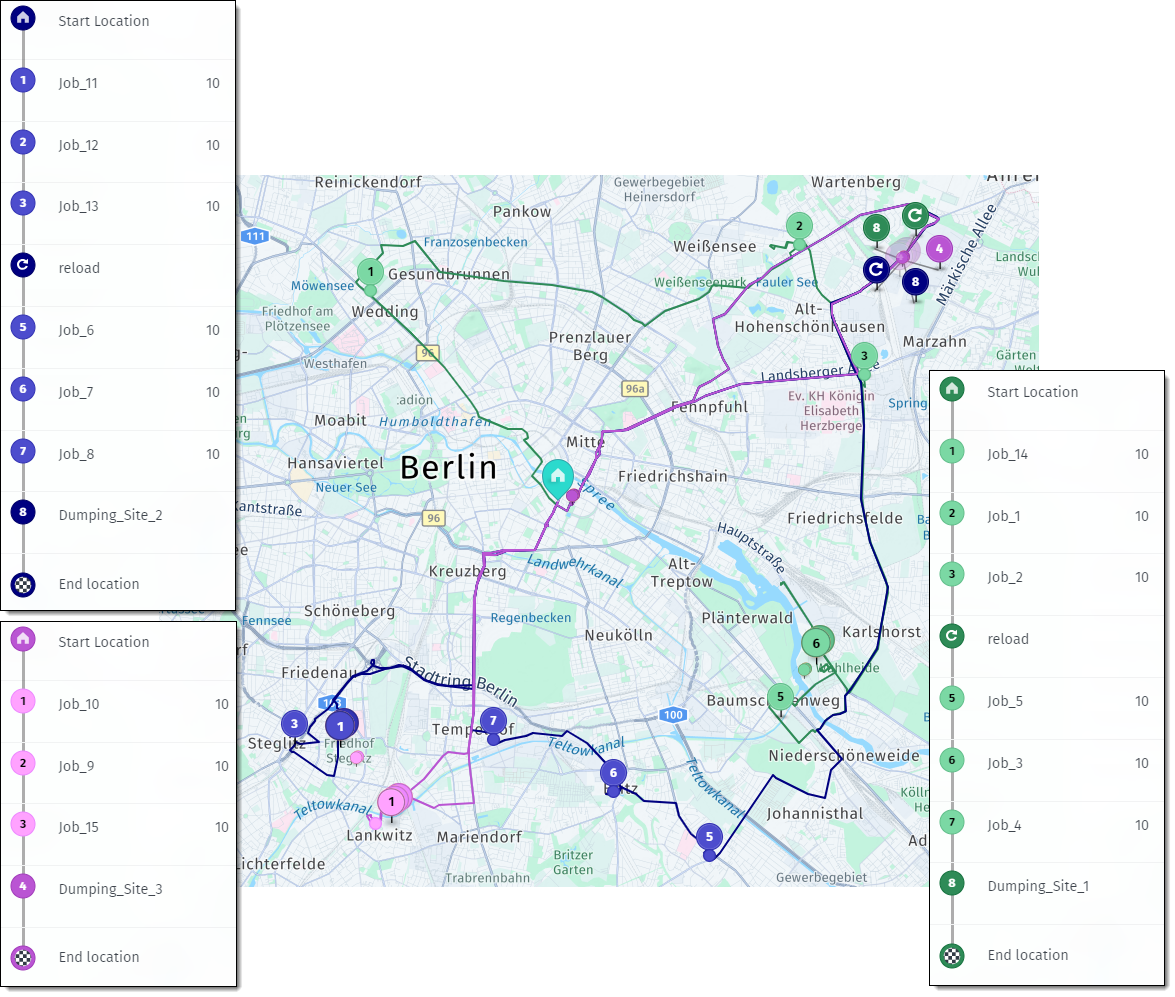The image size is (1175, 997).
Task: Click green marker 1 near Gesundbrunnen
Action: [370, 272]
